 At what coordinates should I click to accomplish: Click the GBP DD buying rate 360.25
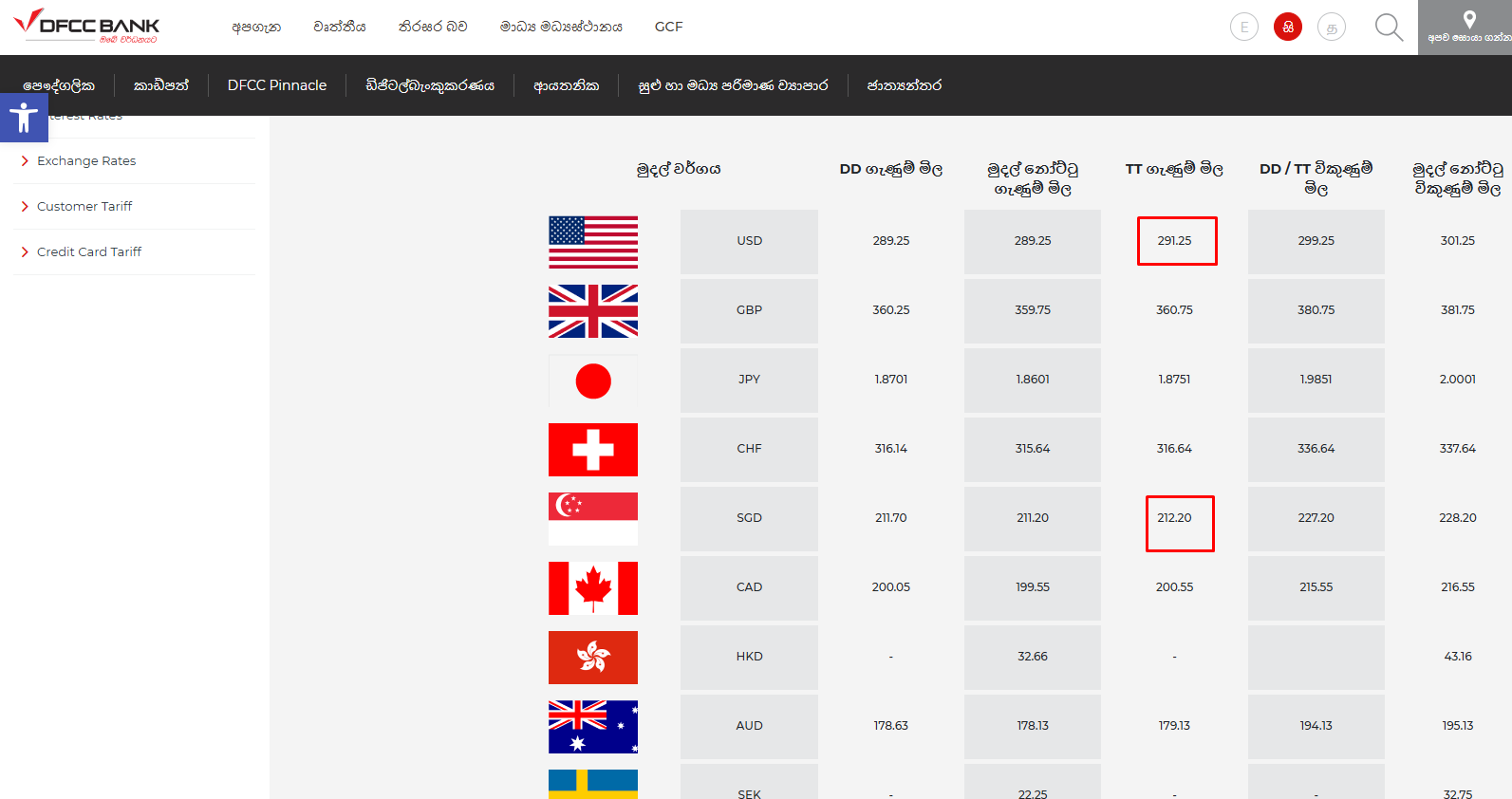tap(891, 310)
